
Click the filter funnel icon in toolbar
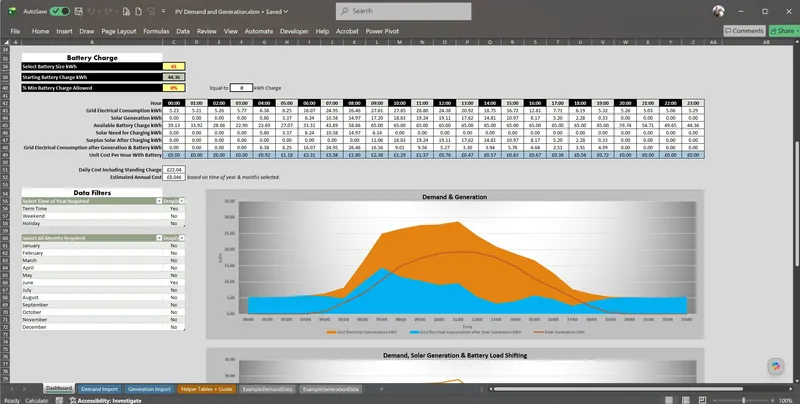151,11
